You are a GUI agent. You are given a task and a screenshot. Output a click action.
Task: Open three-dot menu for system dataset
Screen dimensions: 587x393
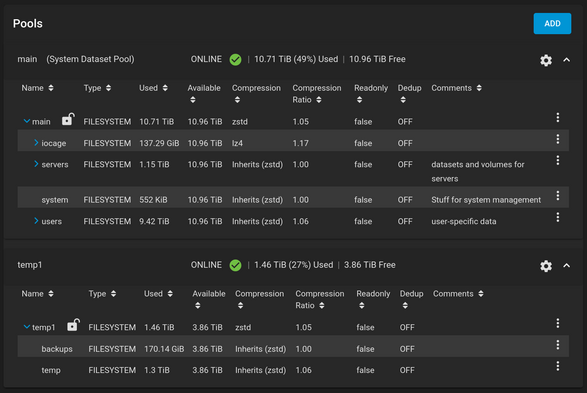[557, 196]
